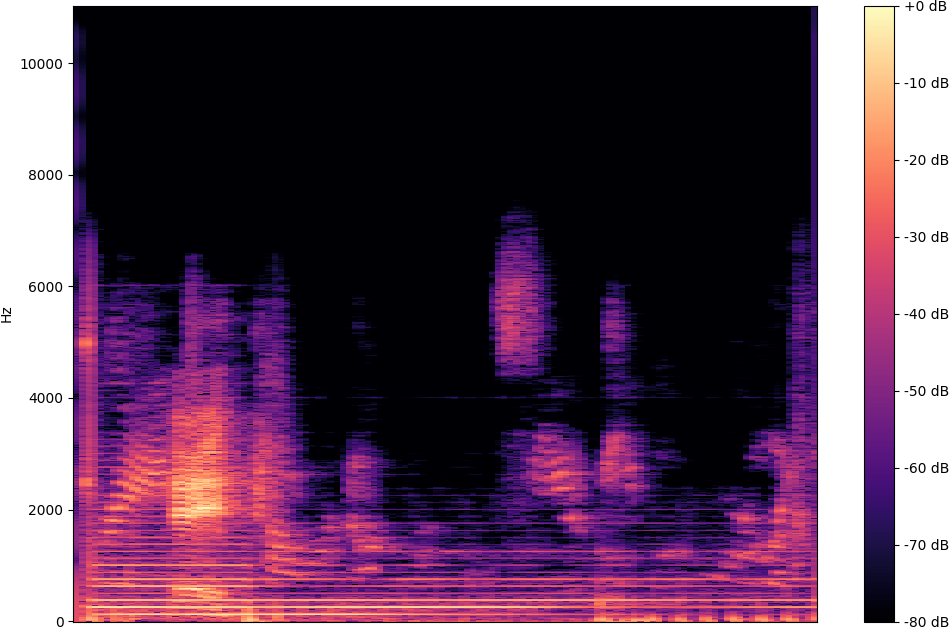Click the -40 dB colorbar label
This screenshot has height=630, width=949.
point(926,314)
